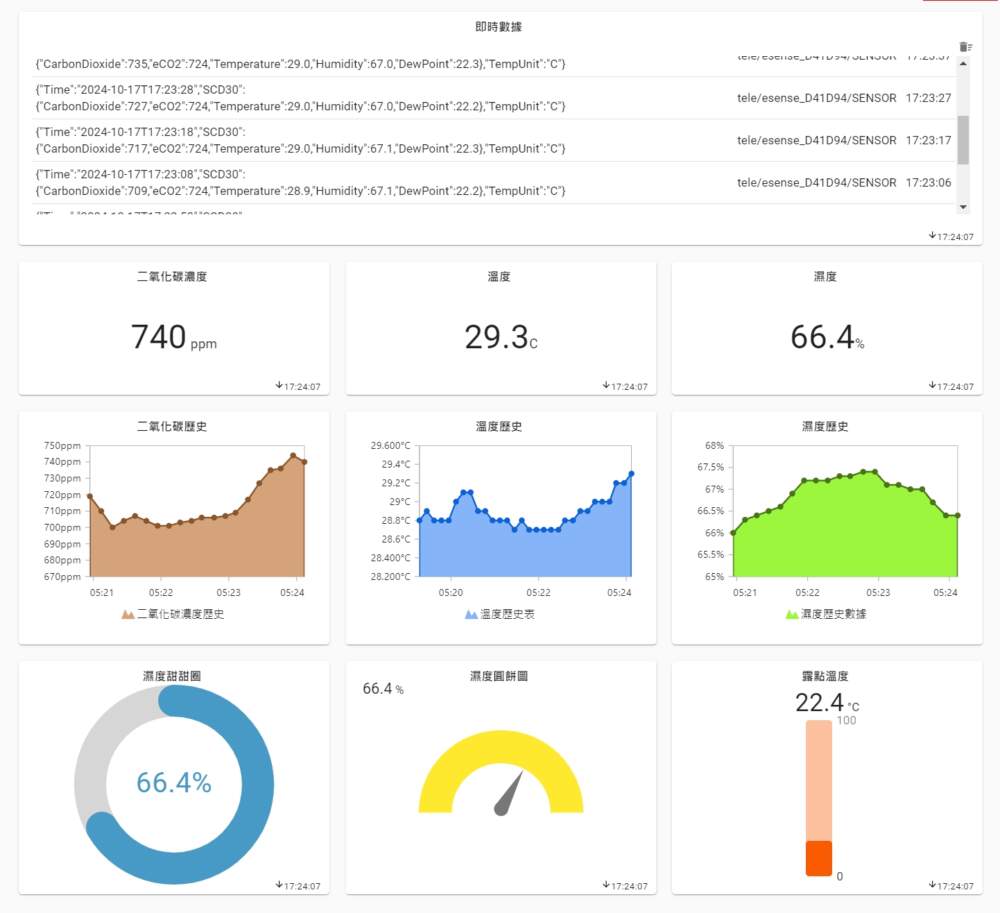Screen dimensions: 1000x913
Task: Toggle the 二氧化碳濃度歷史 legend series label
Action: (180, 614)
